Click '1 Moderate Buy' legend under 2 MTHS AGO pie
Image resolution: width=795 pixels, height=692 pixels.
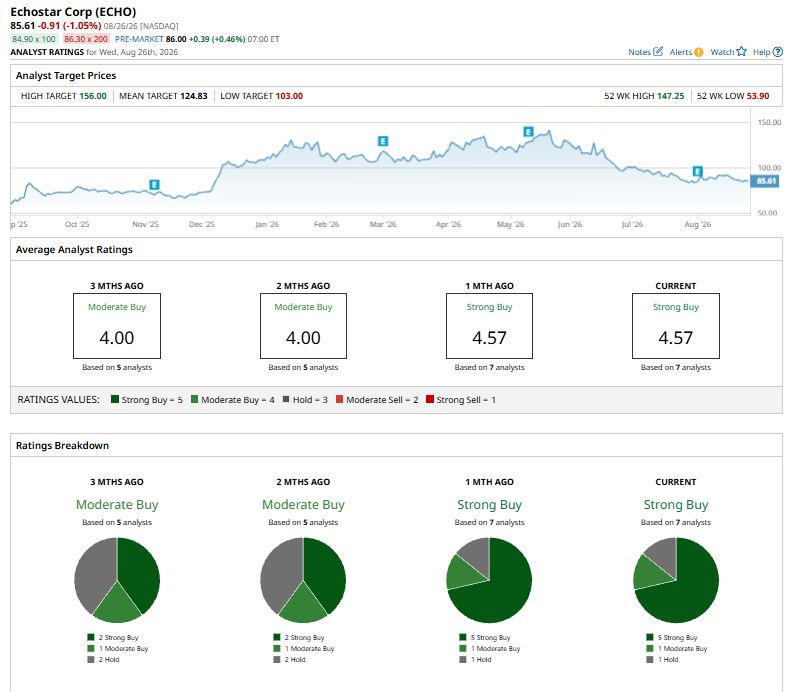pyautogui.click(x=304, y=648)
